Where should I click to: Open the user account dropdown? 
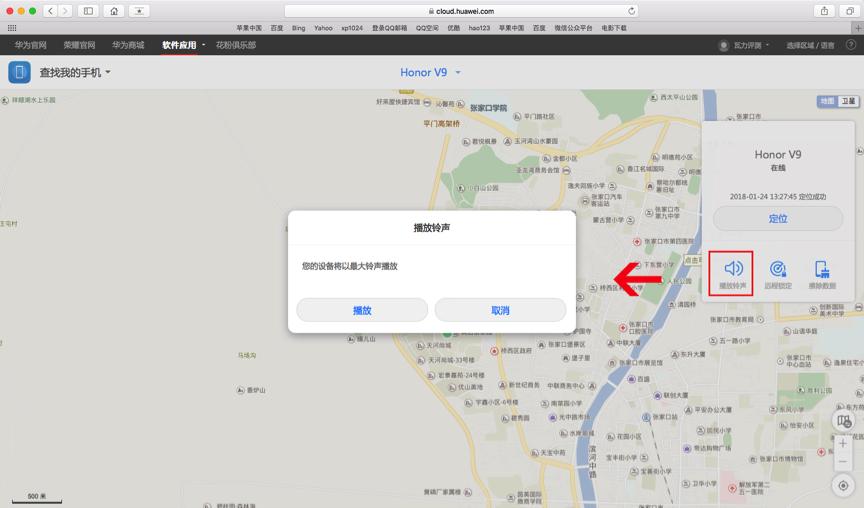click(750, 45)
